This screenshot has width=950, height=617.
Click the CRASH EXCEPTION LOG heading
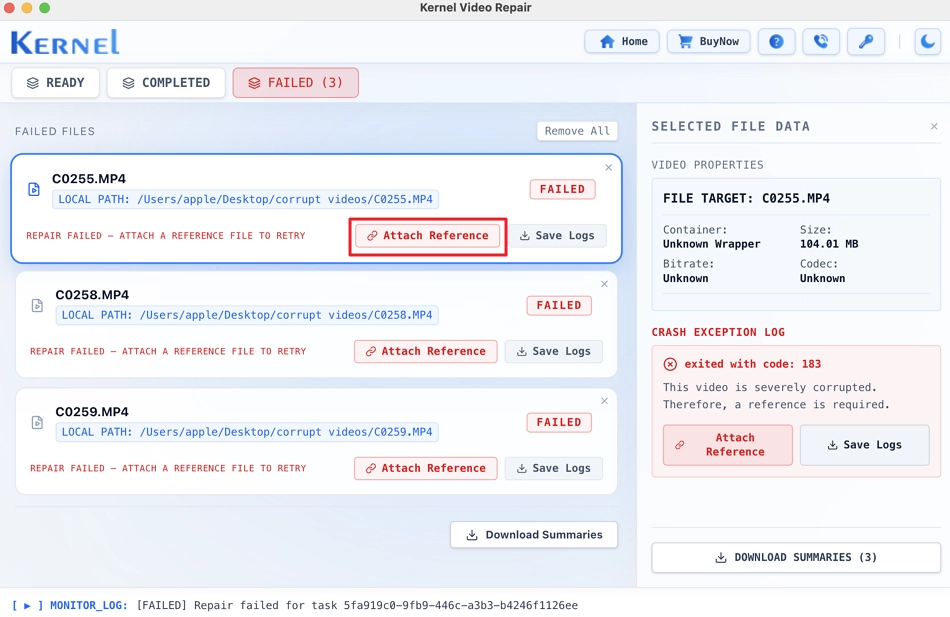(x=718, y=332)
